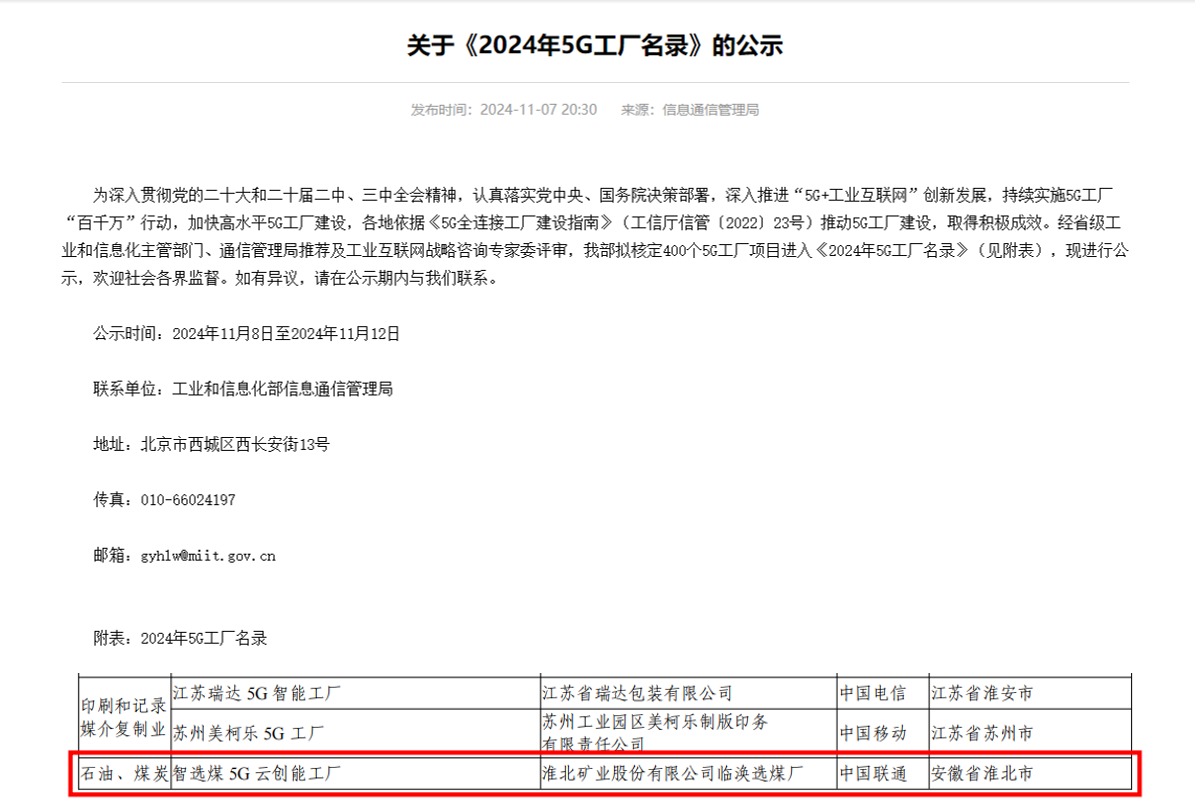The image size is (1195, 809).
Task: Click the 中国电信 operator cell
Action: coord(872,693)
